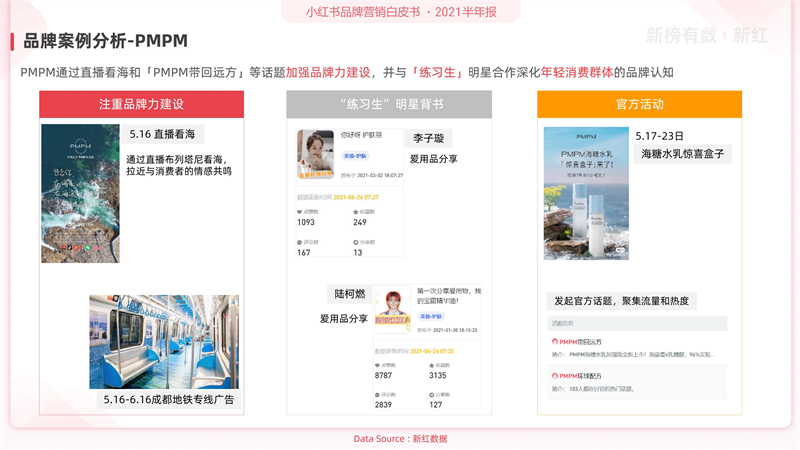The height and width of the screenshot is (450, 800).
Task: Open the PMPM环球配方 topic link
Action: coord(580,376)
